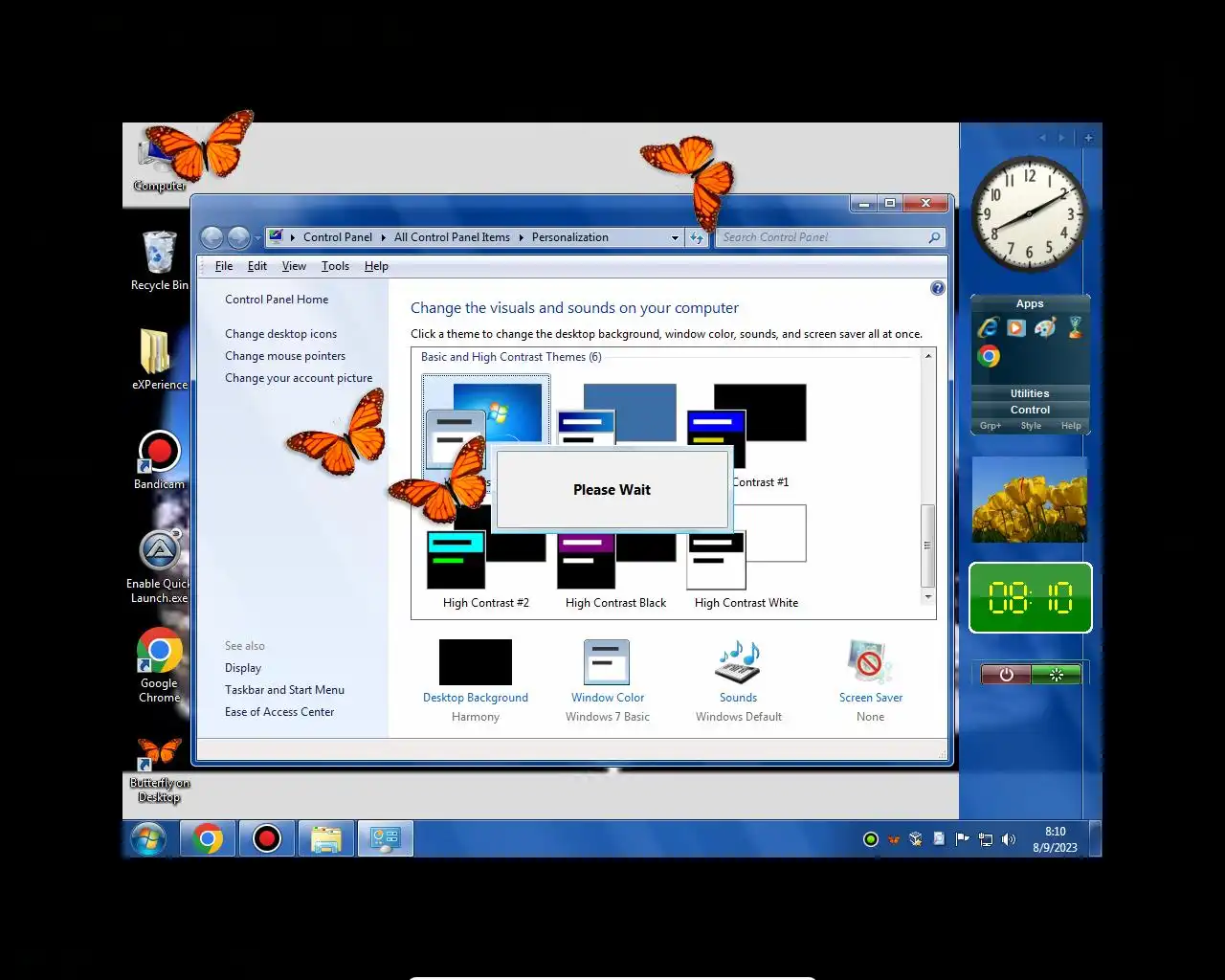Click the green spinner gadget button
Screen dimensions: 1225x980
(1057, 675)
